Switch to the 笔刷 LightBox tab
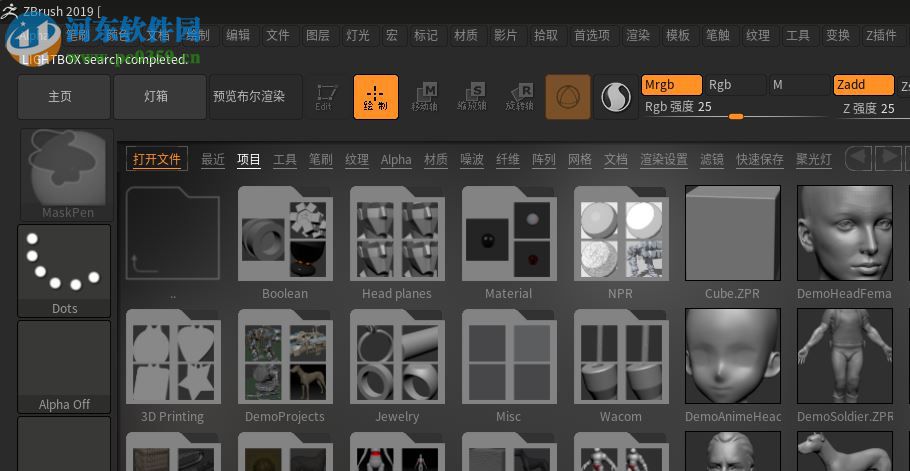 [x=321, y=160]
